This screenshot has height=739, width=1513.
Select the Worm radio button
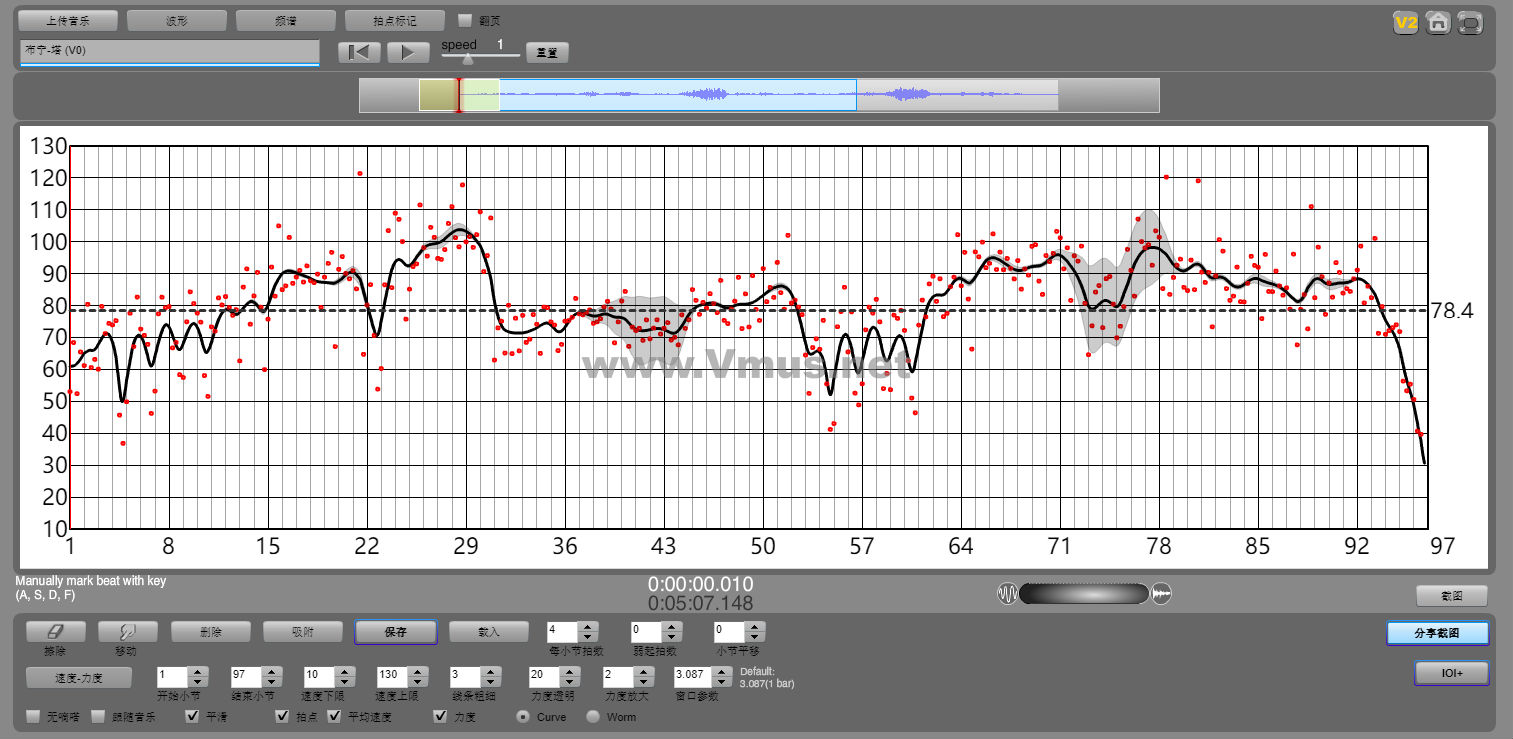click(x=593, y=717)
